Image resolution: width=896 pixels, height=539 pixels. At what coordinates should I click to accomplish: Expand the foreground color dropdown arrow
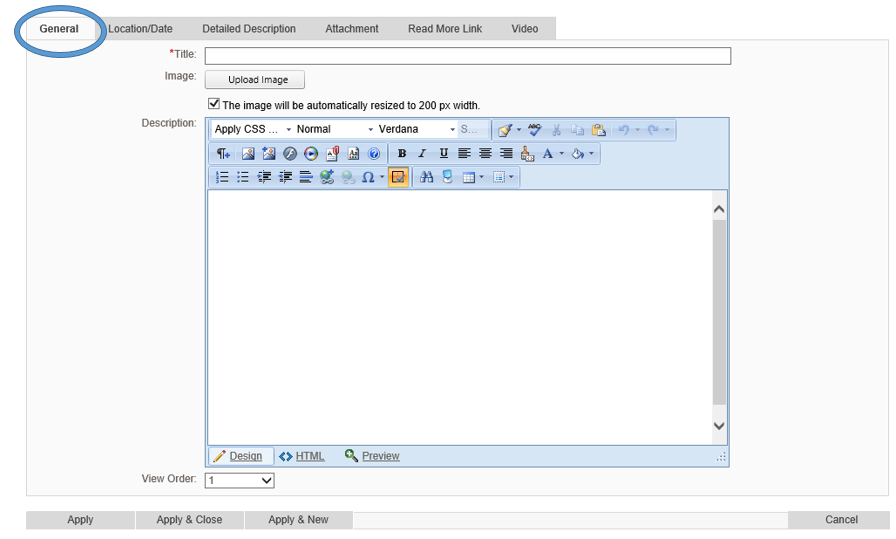point(562,153)
